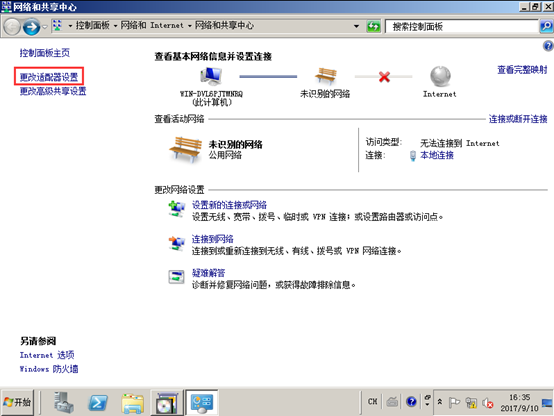Viewport: 554px width, 416px height.
Task: Click the 本地连接 adapter icon
Action: click(413, 156)
